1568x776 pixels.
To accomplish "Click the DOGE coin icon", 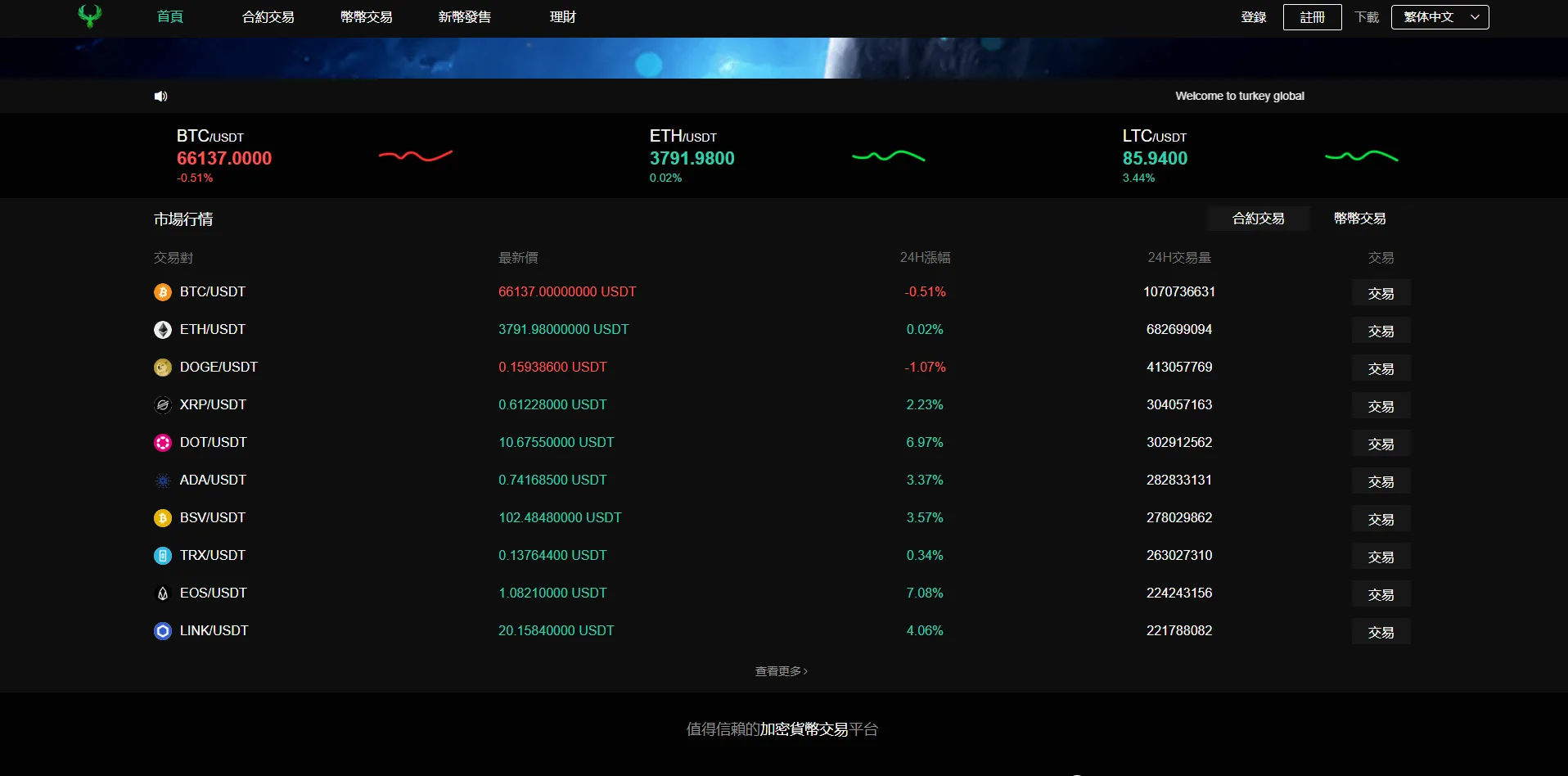I will (162, 368).
